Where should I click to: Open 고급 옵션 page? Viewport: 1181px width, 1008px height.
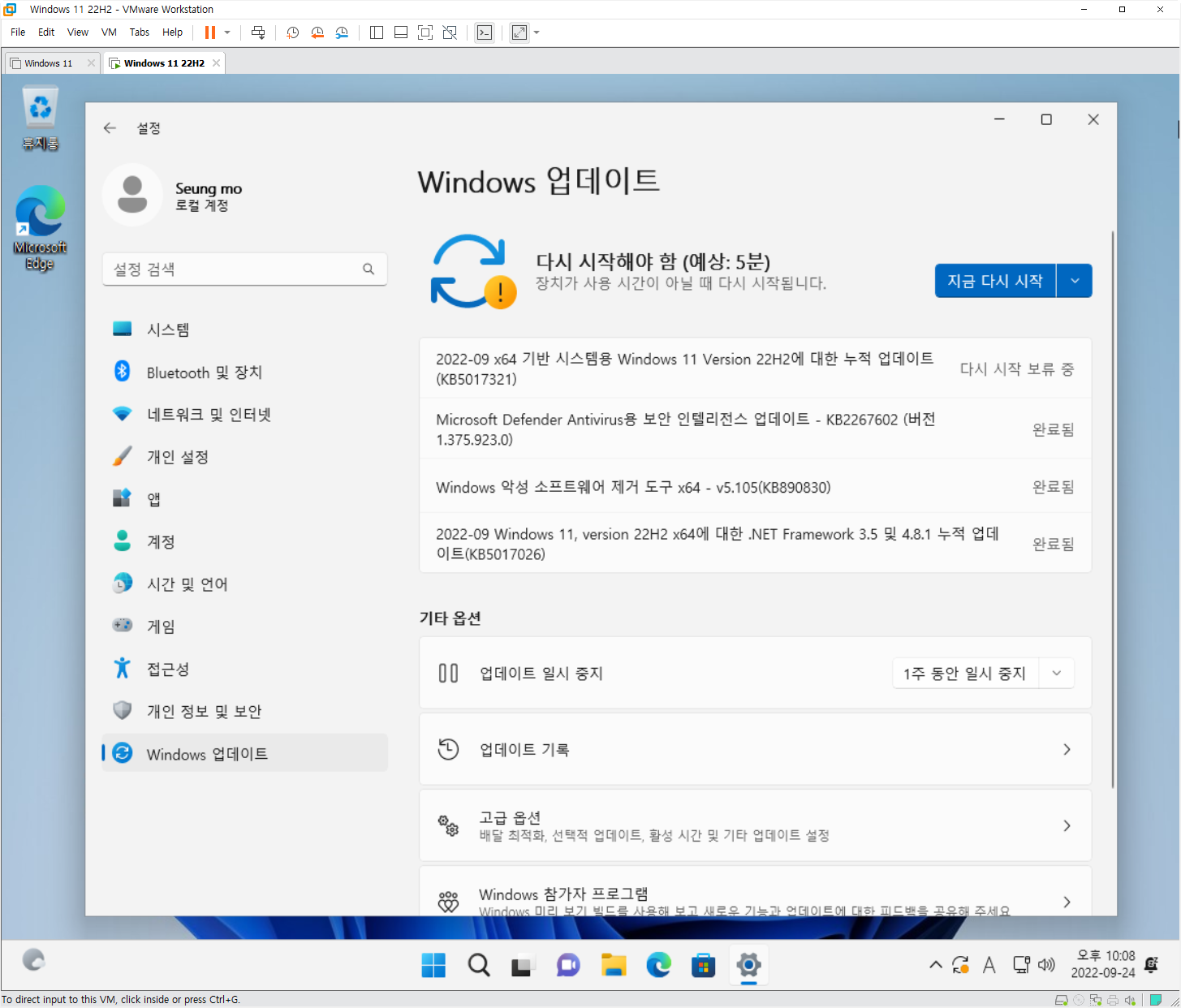[755, 825]
